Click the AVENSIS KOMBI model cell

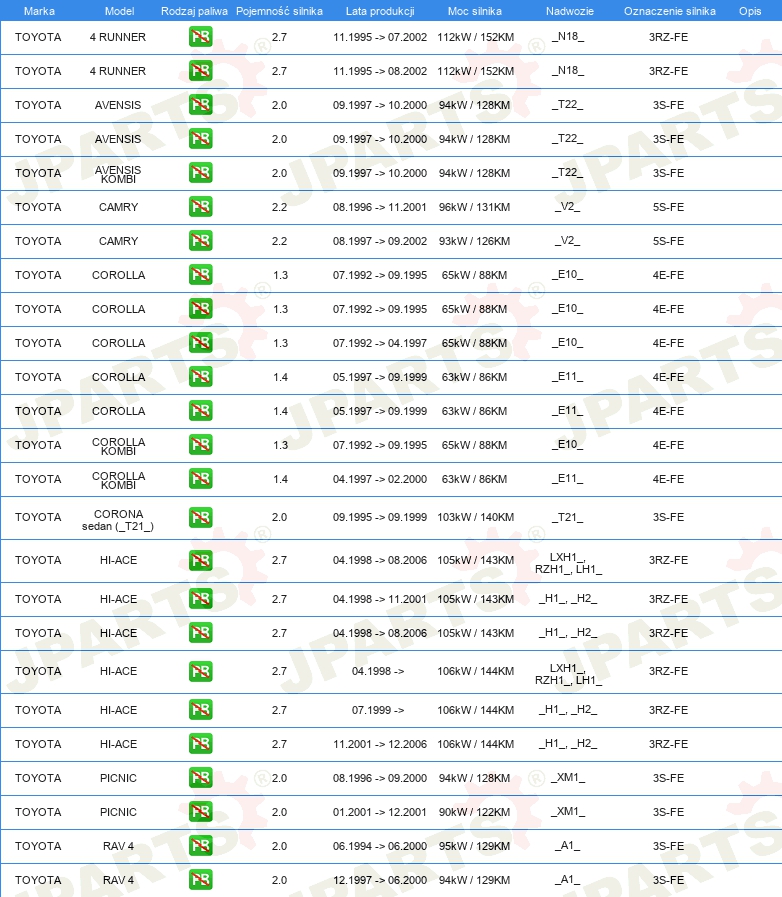118,174
